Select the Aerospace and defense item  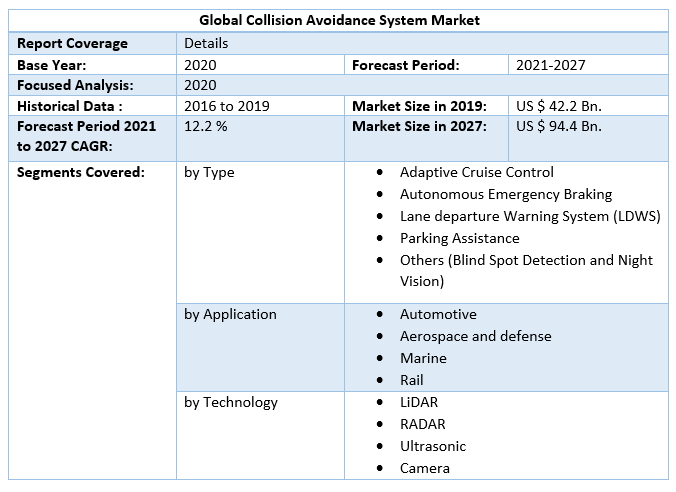(475, 336)
